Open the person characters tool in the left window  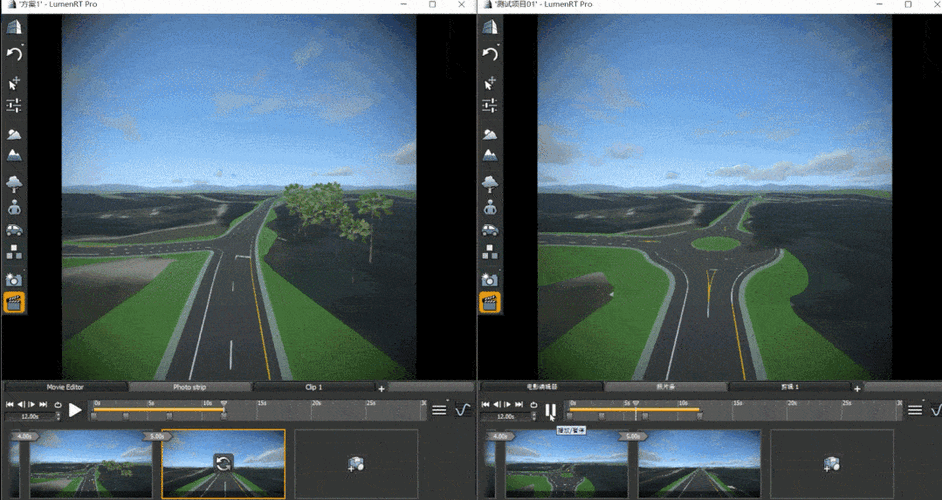point(14,207)
